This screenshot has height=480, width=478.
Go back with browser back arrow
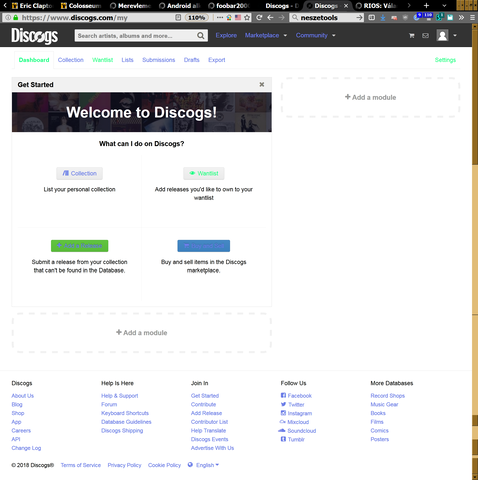click(270, 18)
